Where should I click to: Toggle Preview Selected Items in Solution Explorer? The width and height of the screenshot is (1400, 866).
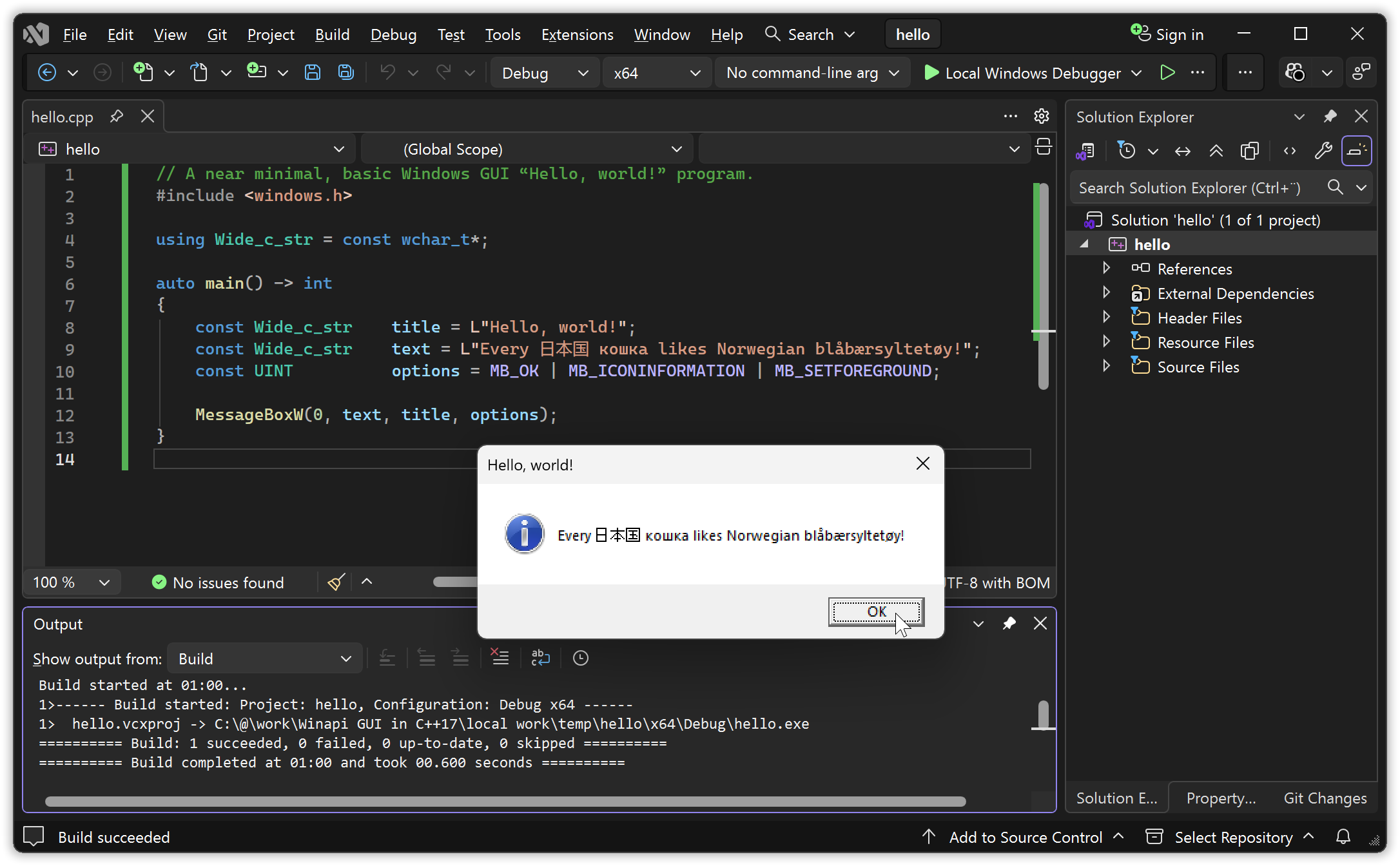point(1357,151)
